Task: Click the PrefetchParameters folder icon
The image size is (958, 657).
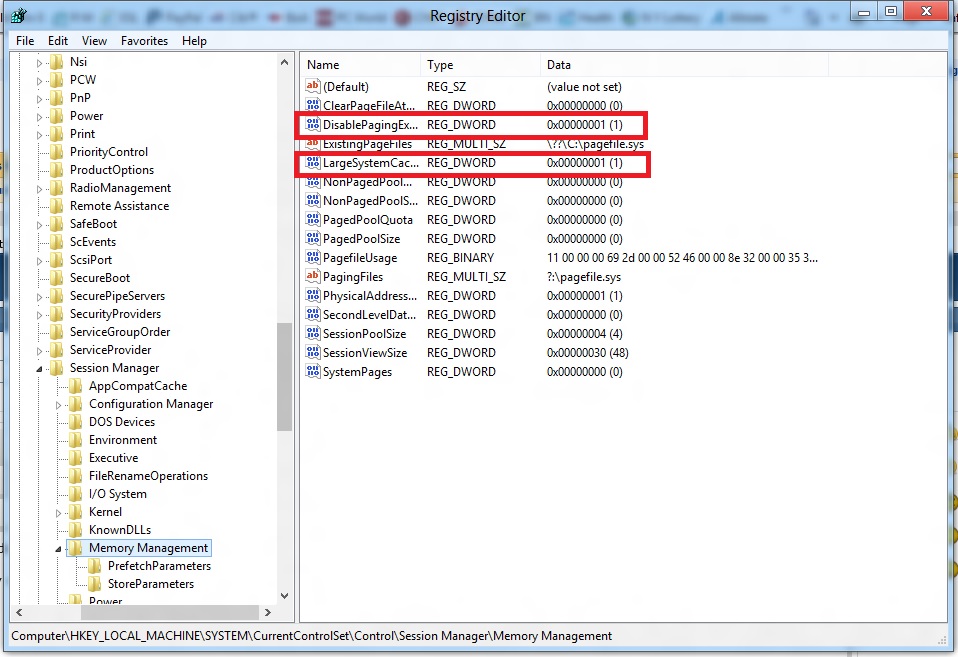Action: (95, 566)
